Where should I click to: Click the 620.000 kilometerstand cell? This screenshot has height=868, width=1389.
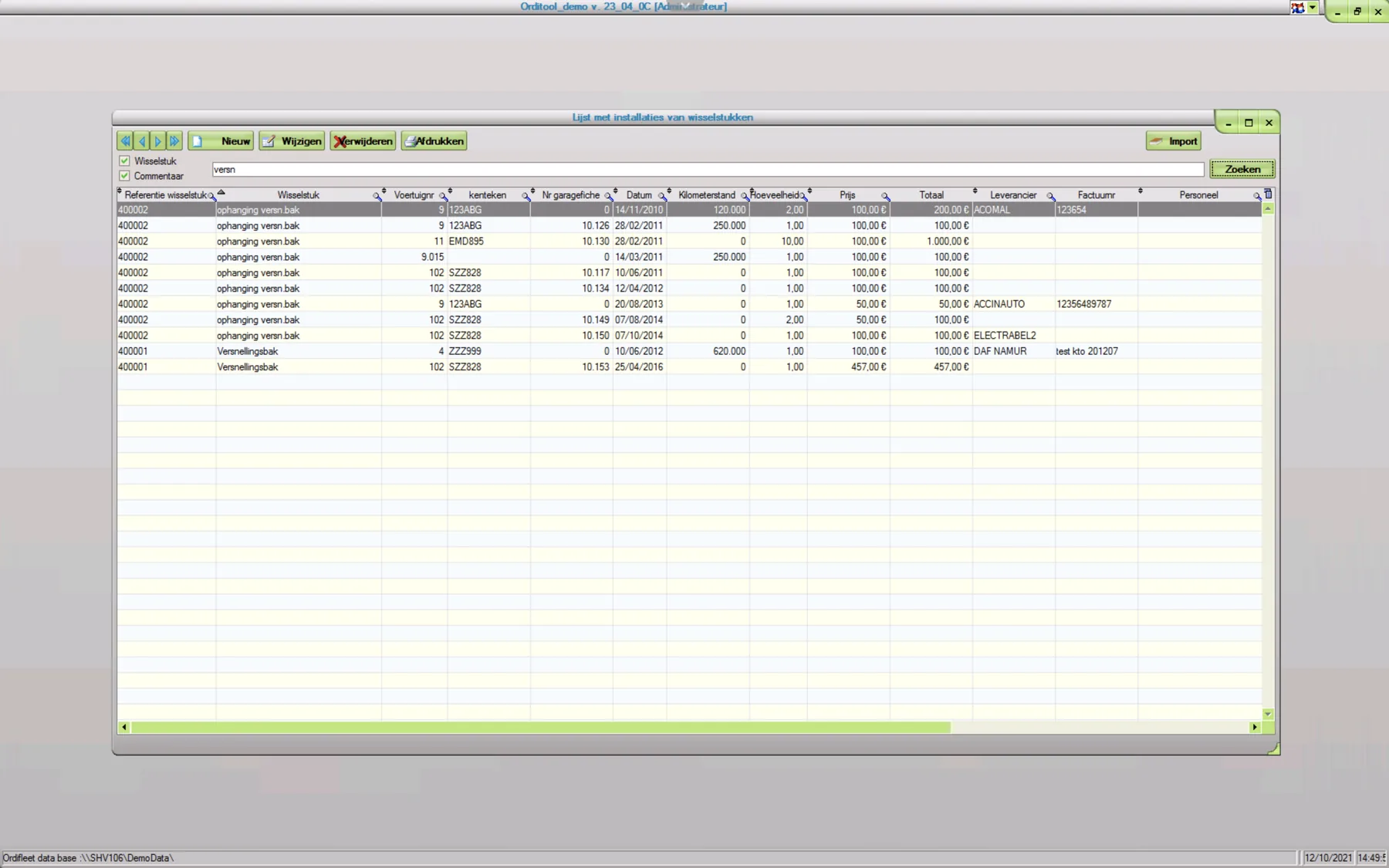708,351
